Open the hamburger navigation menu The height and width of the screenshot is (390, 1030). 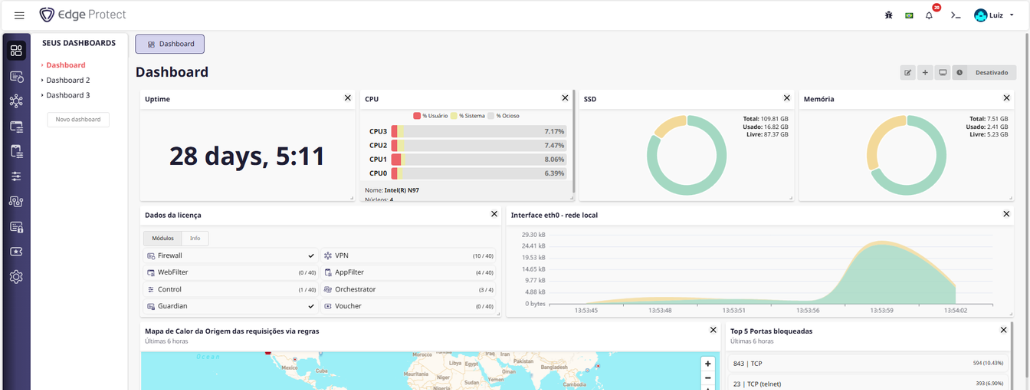coord(19,15)
